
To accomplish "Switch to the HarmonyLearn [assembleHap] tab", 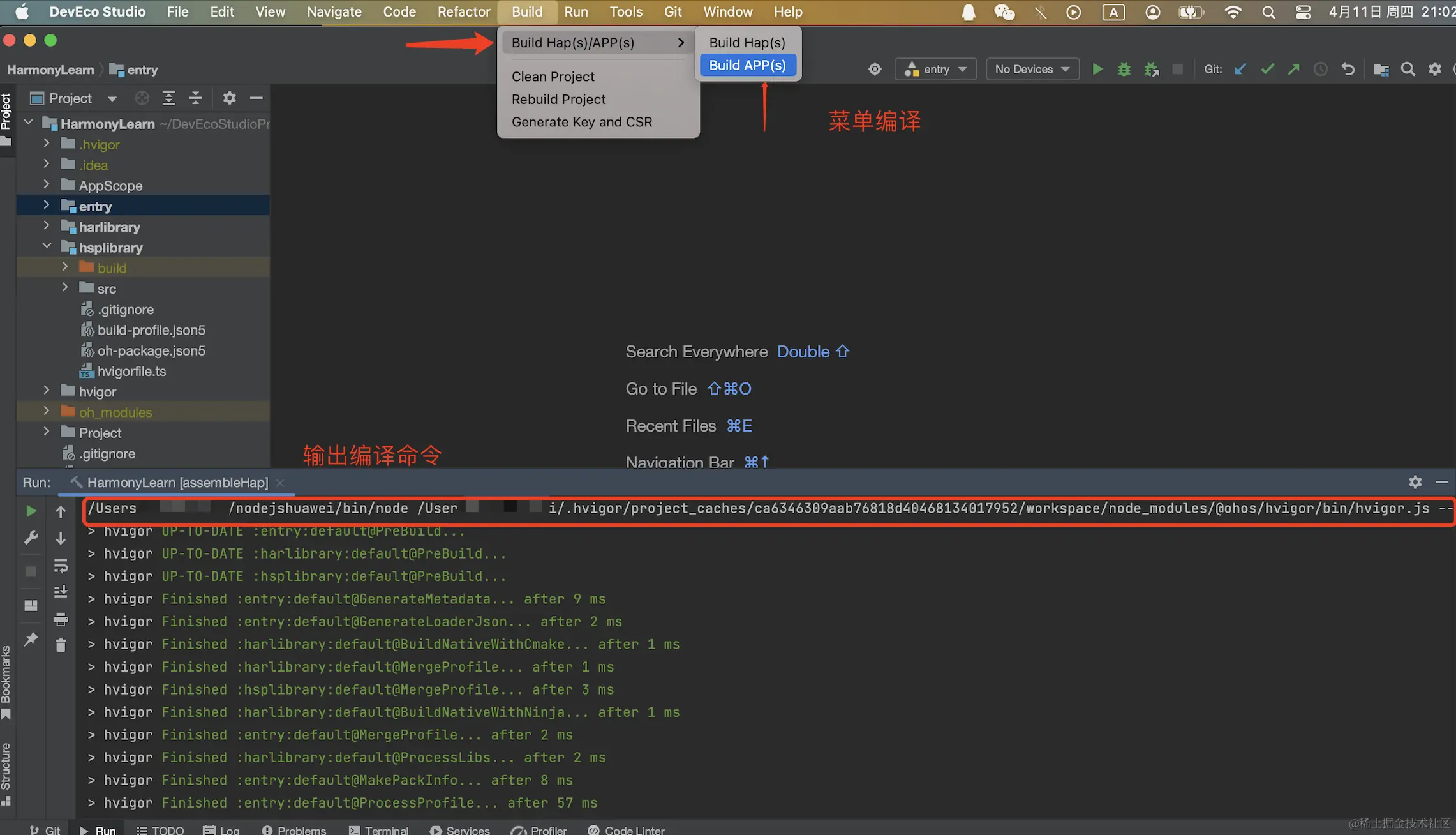I will [x=177, y=483].
